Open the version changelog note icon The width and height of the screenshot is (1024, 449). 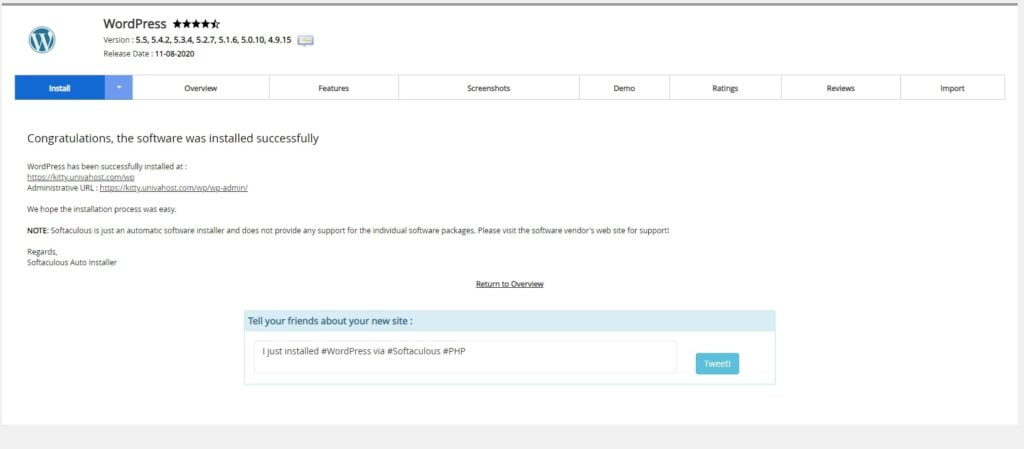click(306, 40)
